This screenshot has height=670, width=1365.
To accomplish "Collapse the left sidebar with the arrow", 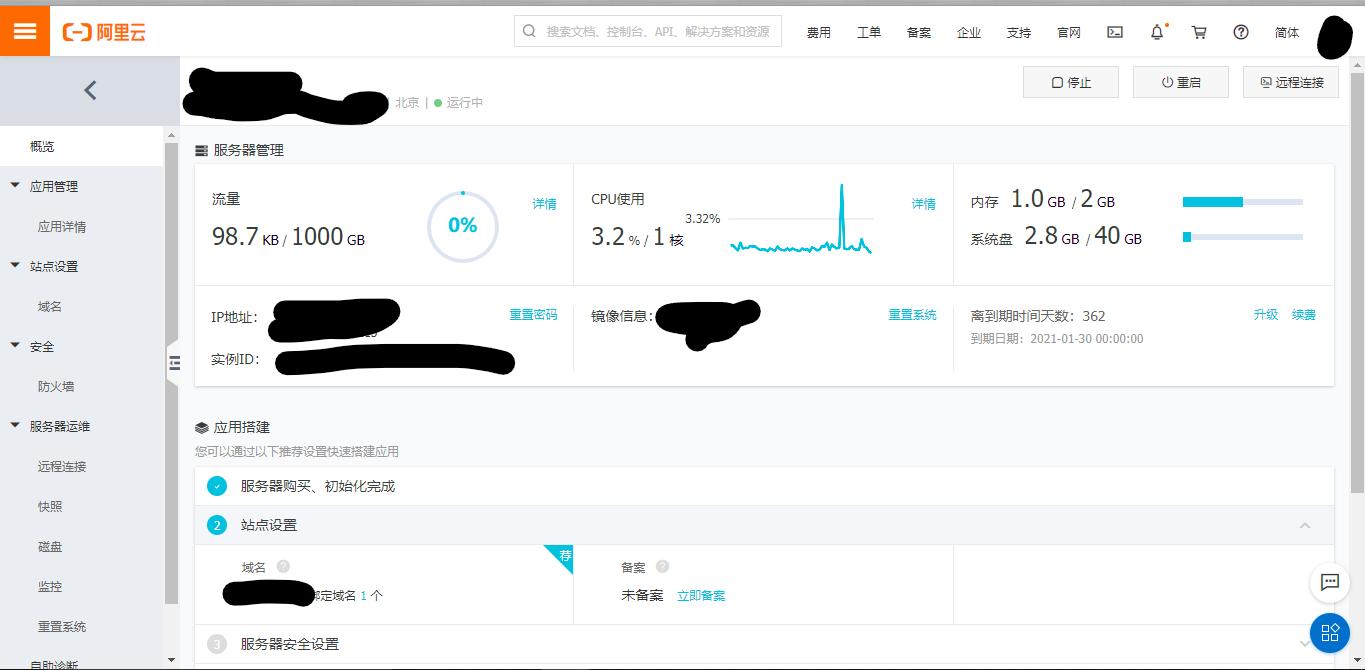I will point(89,90).
